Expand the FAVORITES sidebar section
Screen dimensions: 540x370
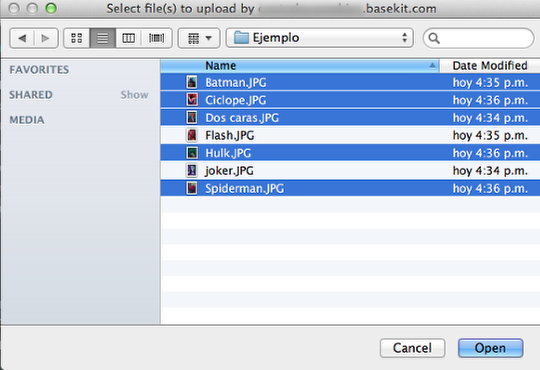(39, 70)
